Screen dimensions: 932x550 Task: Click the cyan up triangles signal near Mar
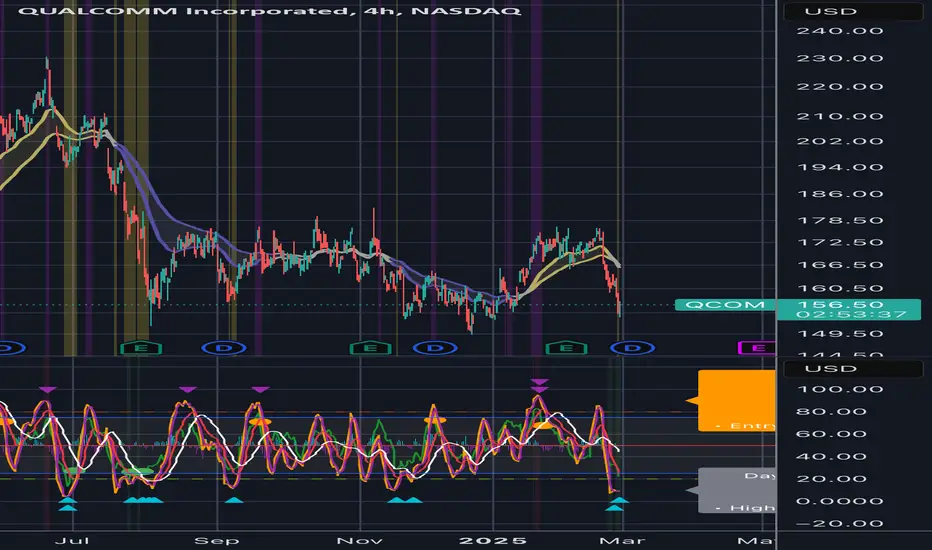(616, 504)
